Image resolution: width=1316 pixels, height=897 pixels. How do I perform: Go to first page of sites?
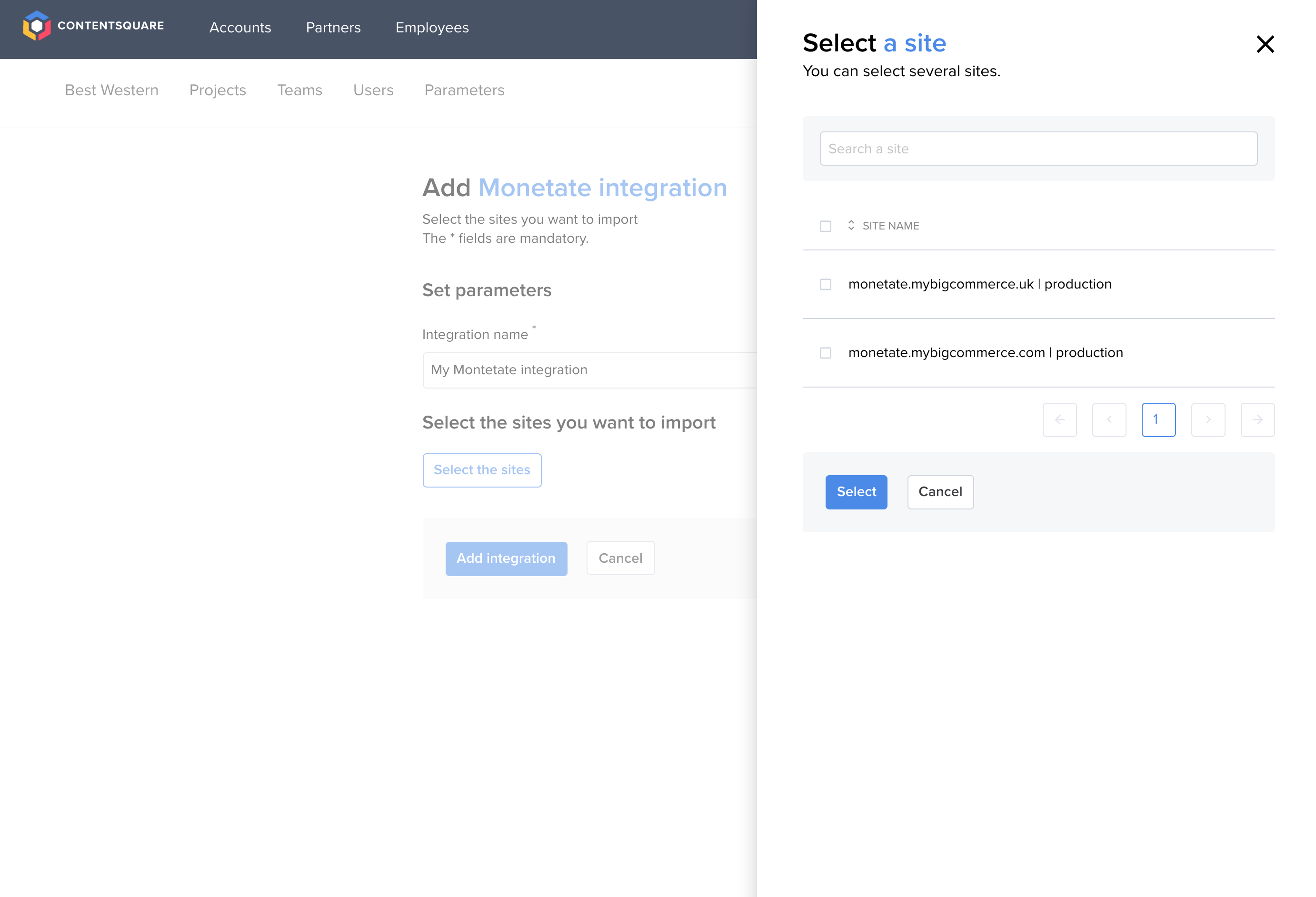tap(1059, 419)
